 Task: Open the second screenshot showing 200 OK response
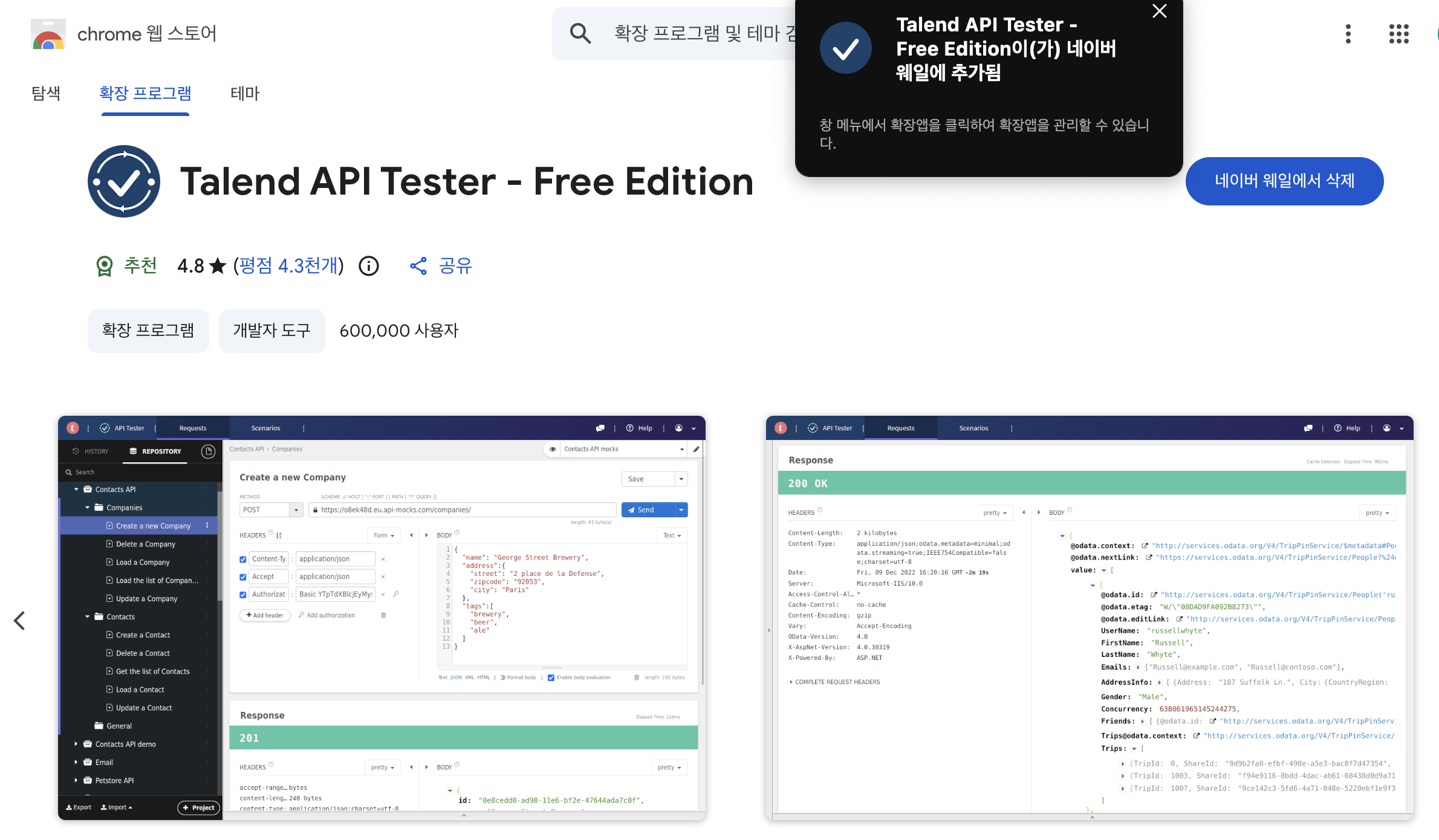(1089, 618)
